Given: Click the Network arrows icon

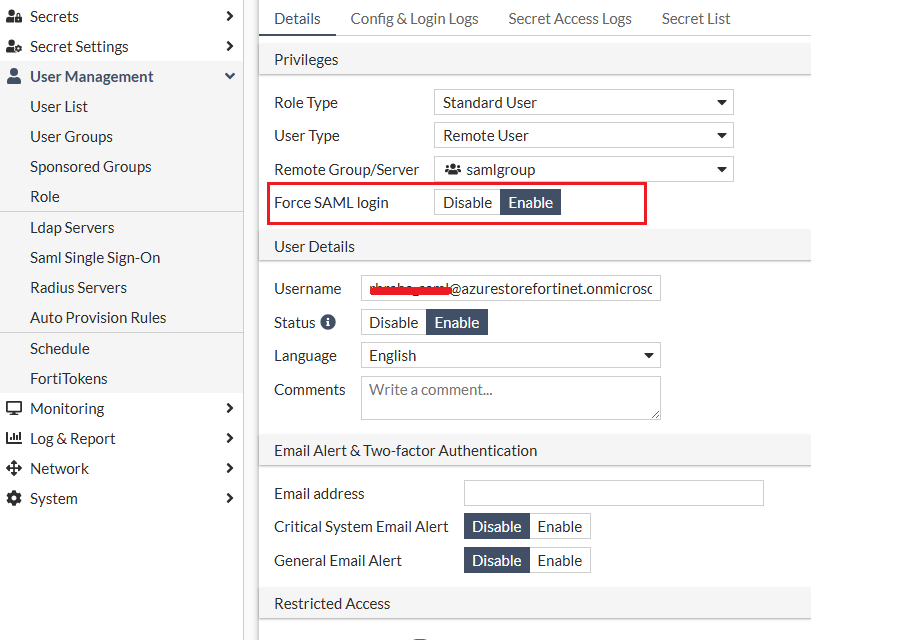Looking at the screenshot, I should (14, 469).
